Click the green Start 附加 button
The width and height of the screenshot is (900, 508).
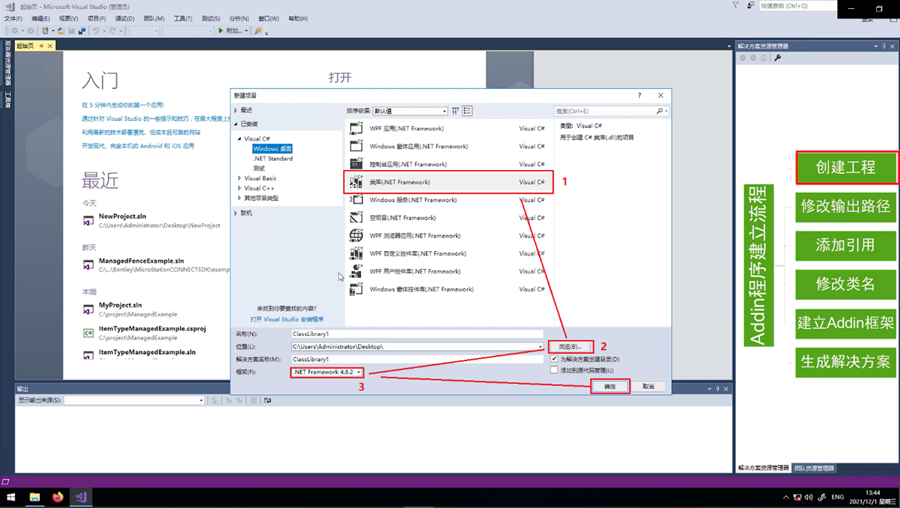[x=231, y=30]
